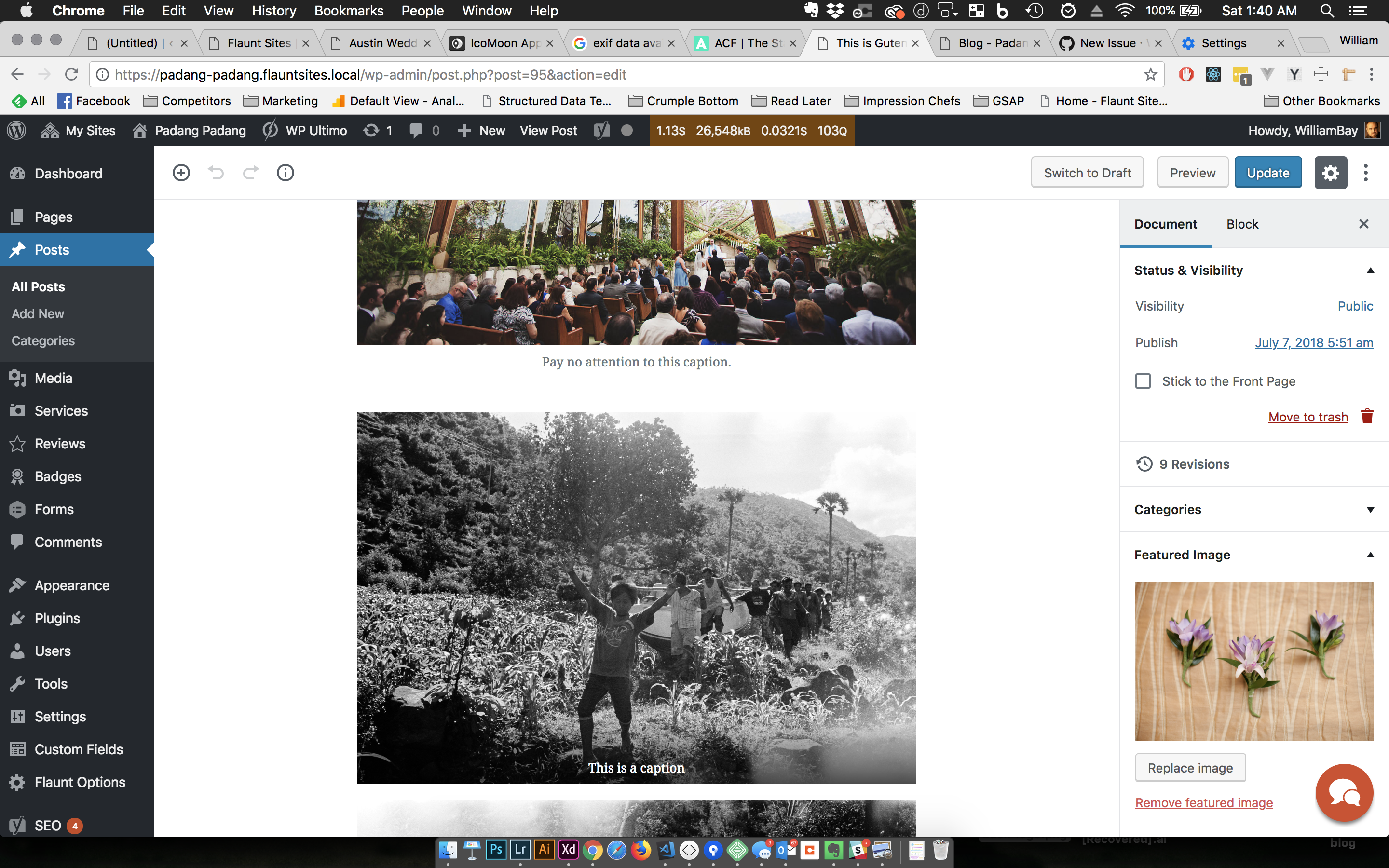
Task: Open Chrome History menu
Action: click(274, 10)
